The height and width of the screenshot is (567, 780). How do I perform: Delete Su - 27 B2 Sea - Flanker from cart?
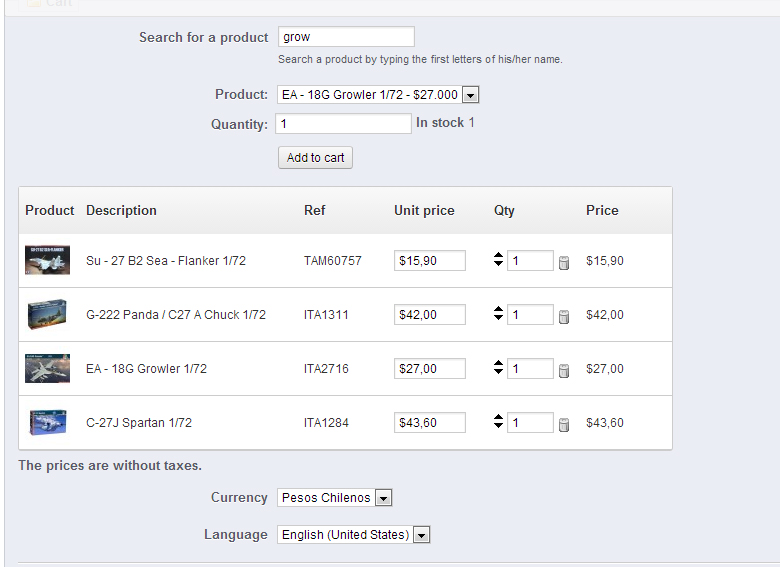[564, 262]
